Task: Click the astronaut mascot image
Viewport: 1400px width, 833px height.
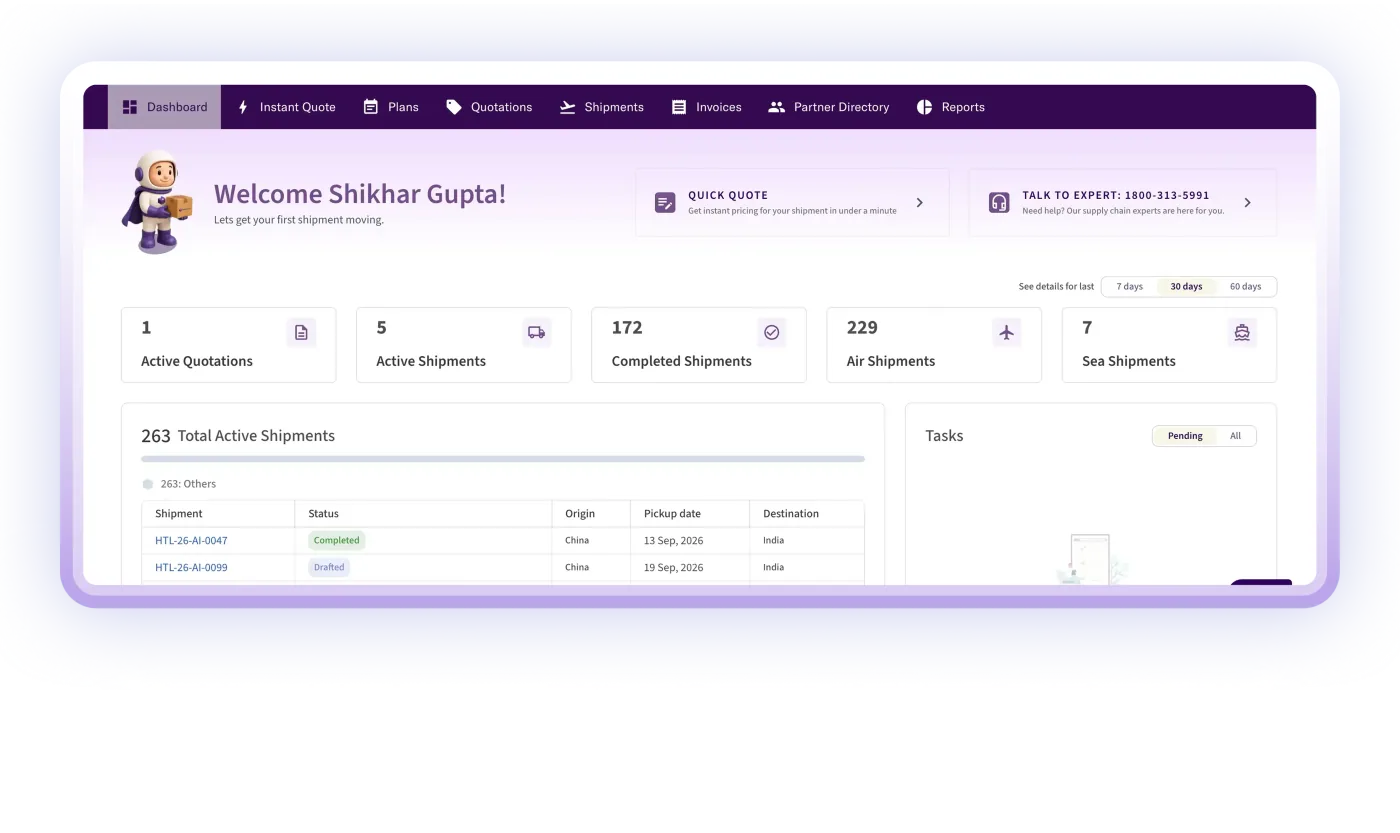Action: (x=156, y=201)
